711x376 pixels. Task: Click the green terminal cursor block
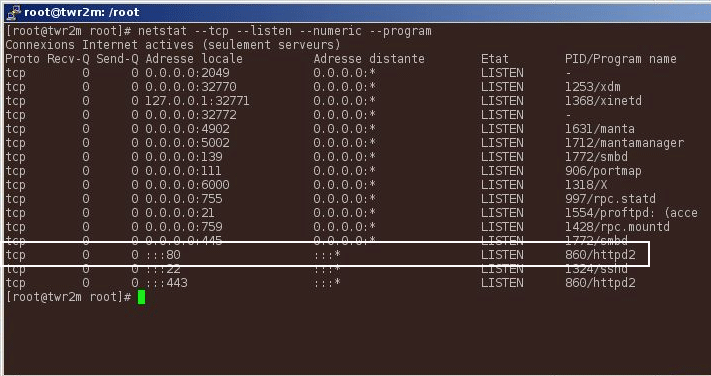point(141,297)
